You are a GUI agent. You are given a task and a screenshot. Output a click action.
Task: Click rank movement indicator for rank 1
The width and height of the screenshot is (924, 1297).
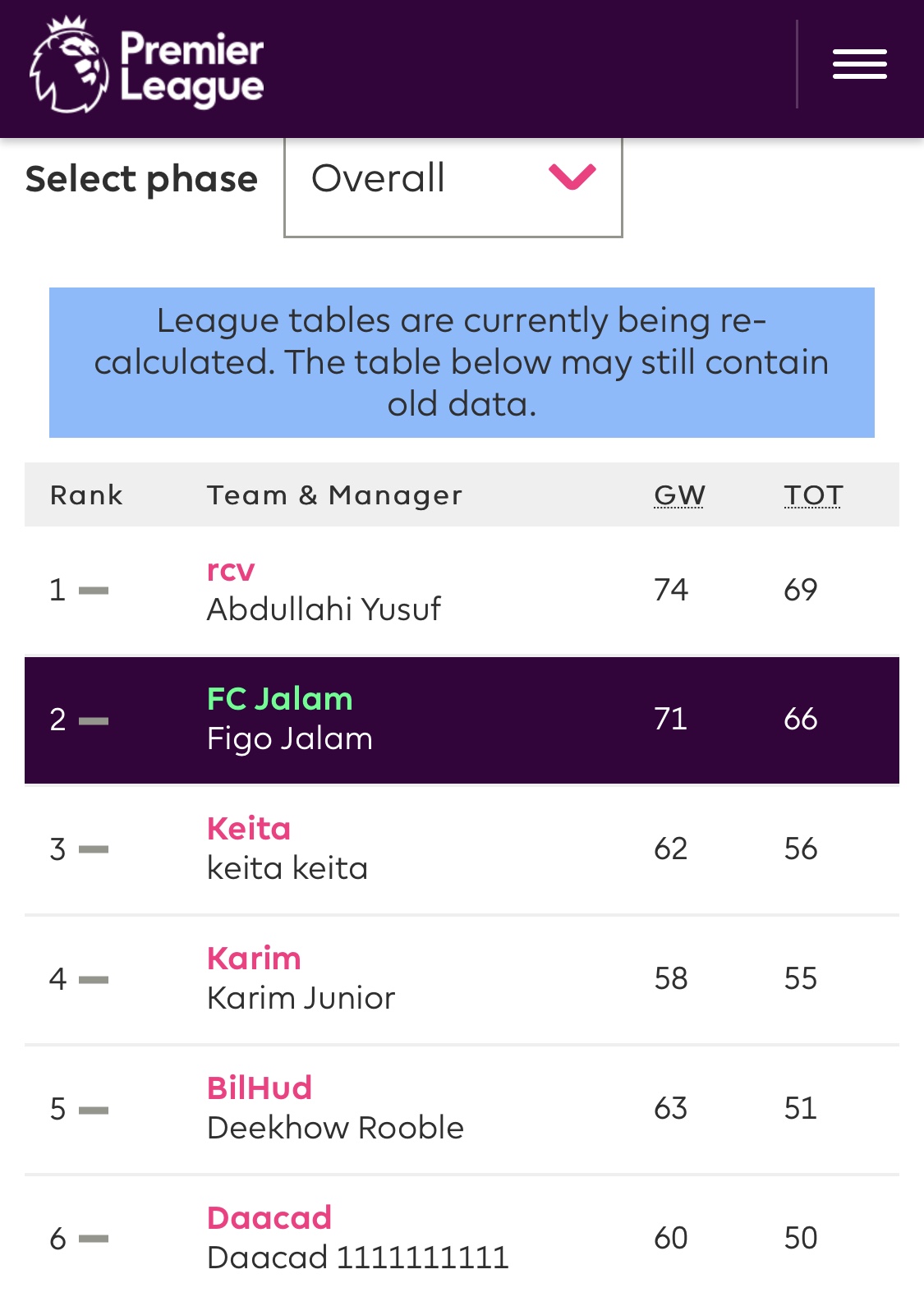point(94,591)
